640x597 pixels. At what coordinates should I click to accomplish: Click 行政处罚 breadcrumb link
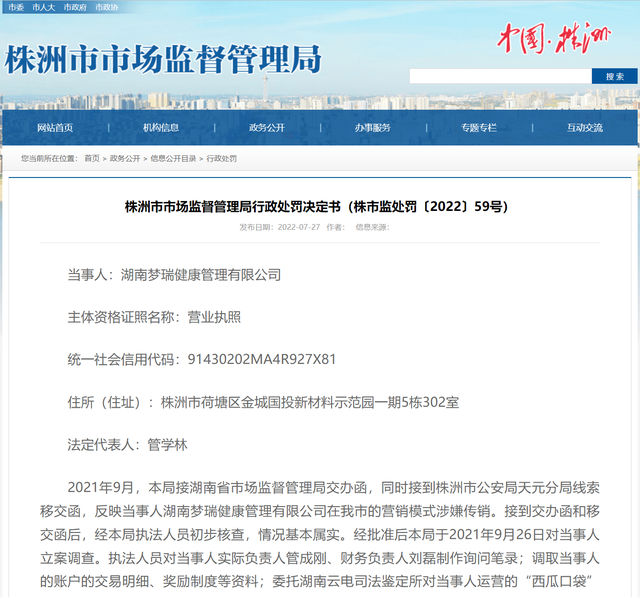(222, 159)
